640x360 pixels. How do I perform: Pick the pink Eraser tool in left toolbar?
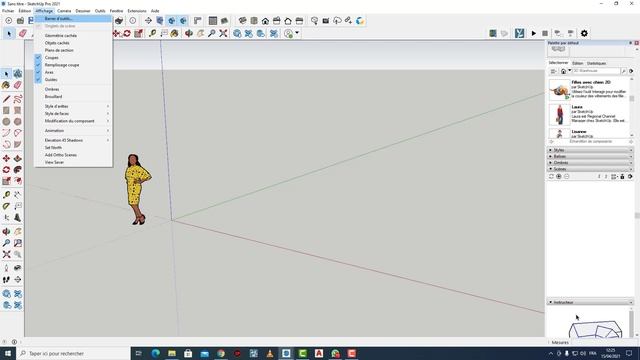[18, 85]
